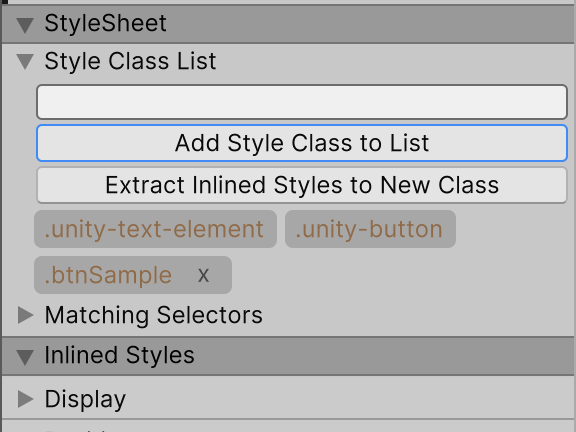Select the .btnSample class pill label
The image size is (576, 432).
(x=108, y=275)
